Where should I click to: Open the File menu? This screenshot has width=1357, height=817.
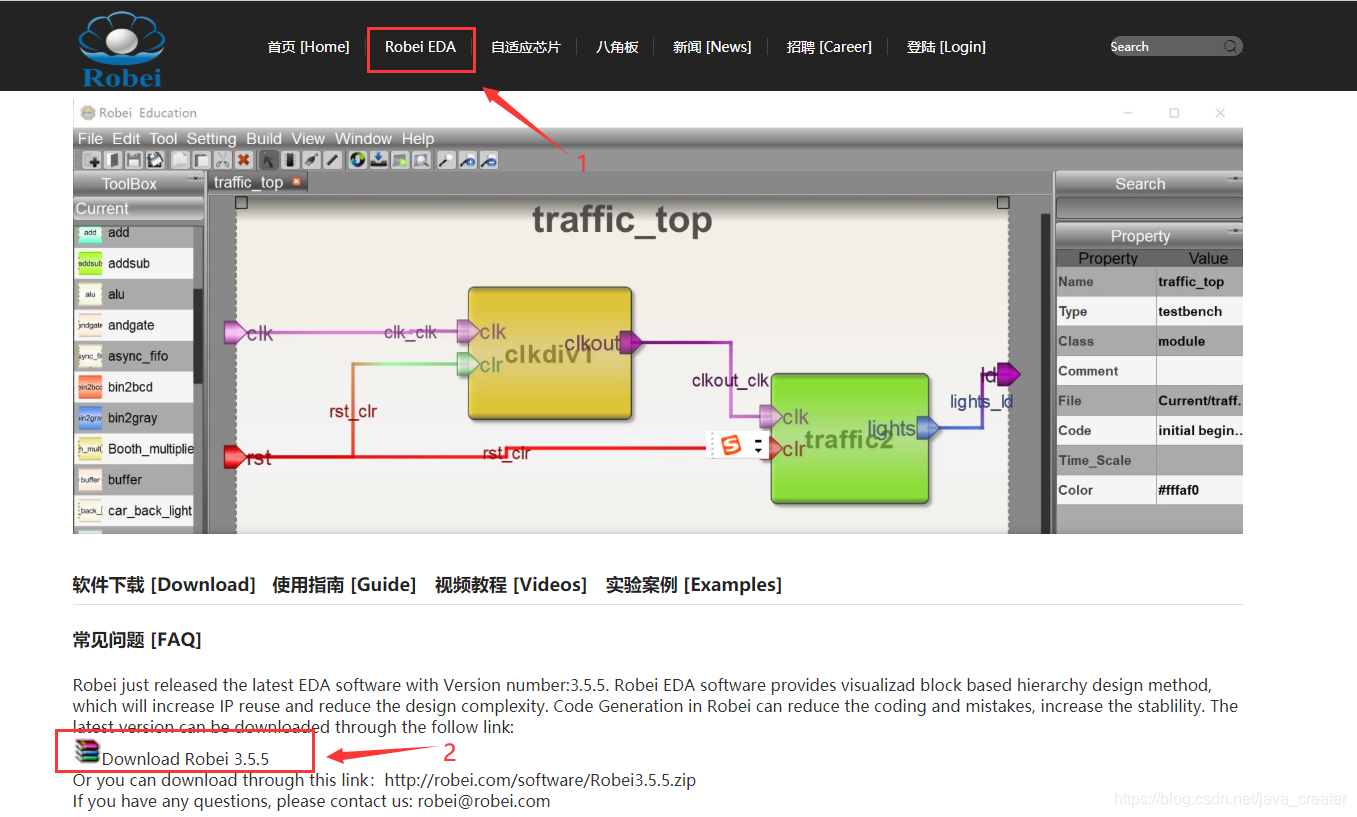[90, 139]
